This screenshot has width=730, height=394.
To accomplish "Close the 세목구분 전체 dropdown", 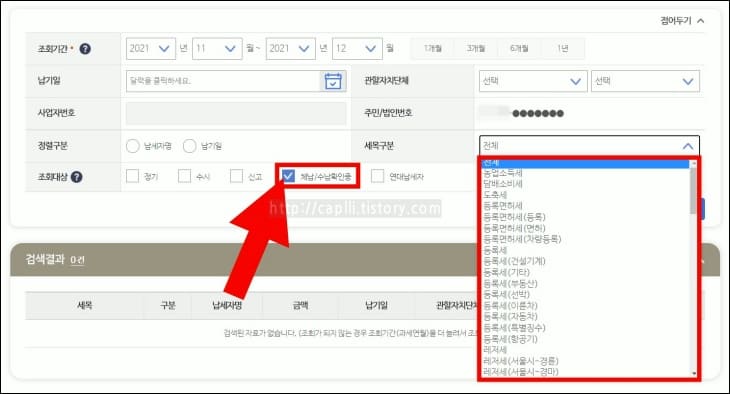I will [x=589, y=146].
